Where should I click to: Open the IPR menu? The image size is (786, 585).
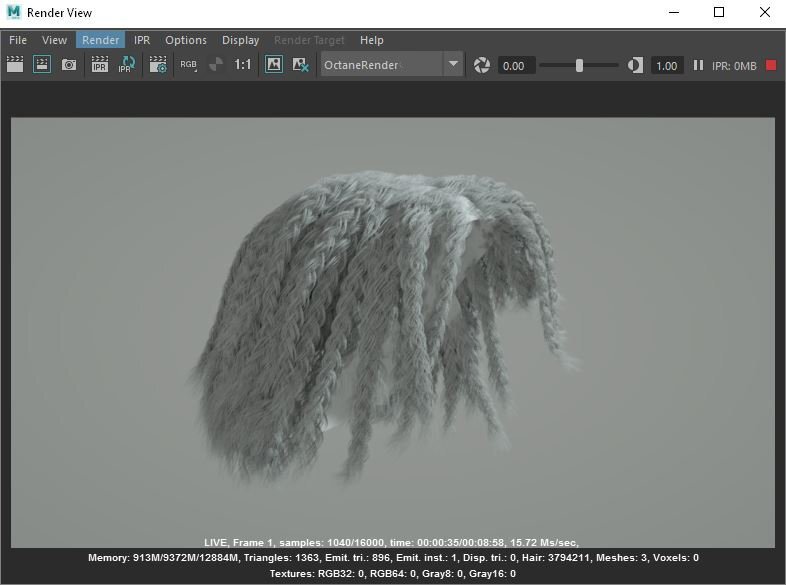pyautogui.click(x=142, y=40)
